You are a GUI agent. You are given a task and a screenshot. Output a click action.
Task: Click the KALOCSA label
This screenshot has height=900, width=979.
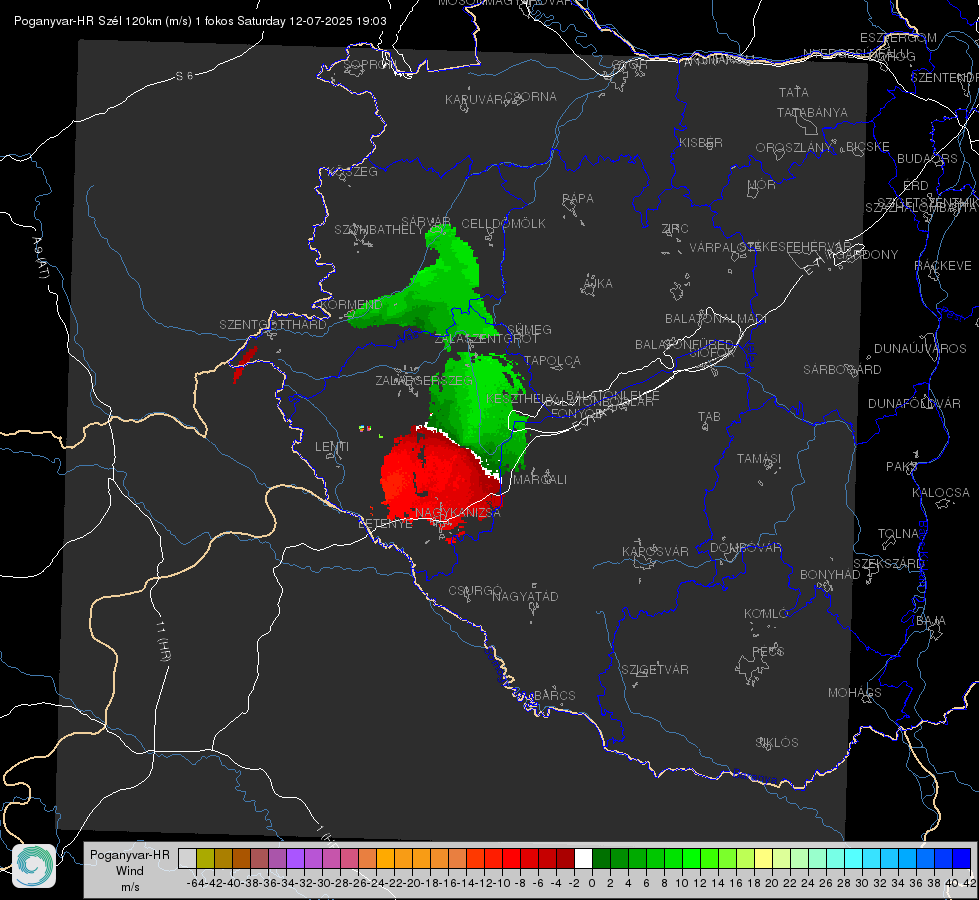[941, 493]
